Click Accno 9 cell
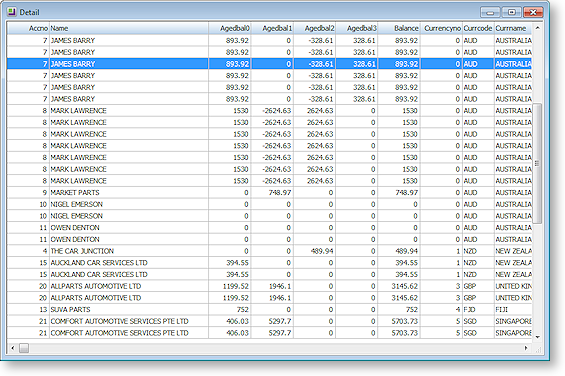Screen dimensions: 565x376 point(28,193)
